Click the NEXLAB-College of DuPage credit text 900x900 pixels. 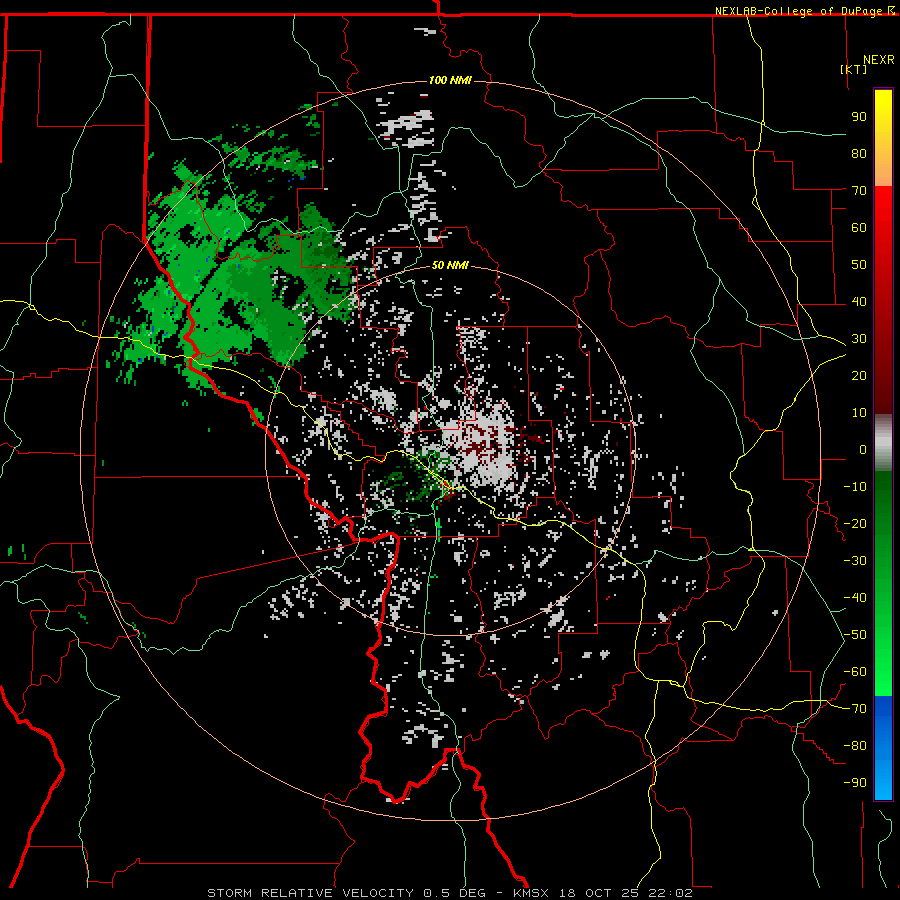coord(800,11)
